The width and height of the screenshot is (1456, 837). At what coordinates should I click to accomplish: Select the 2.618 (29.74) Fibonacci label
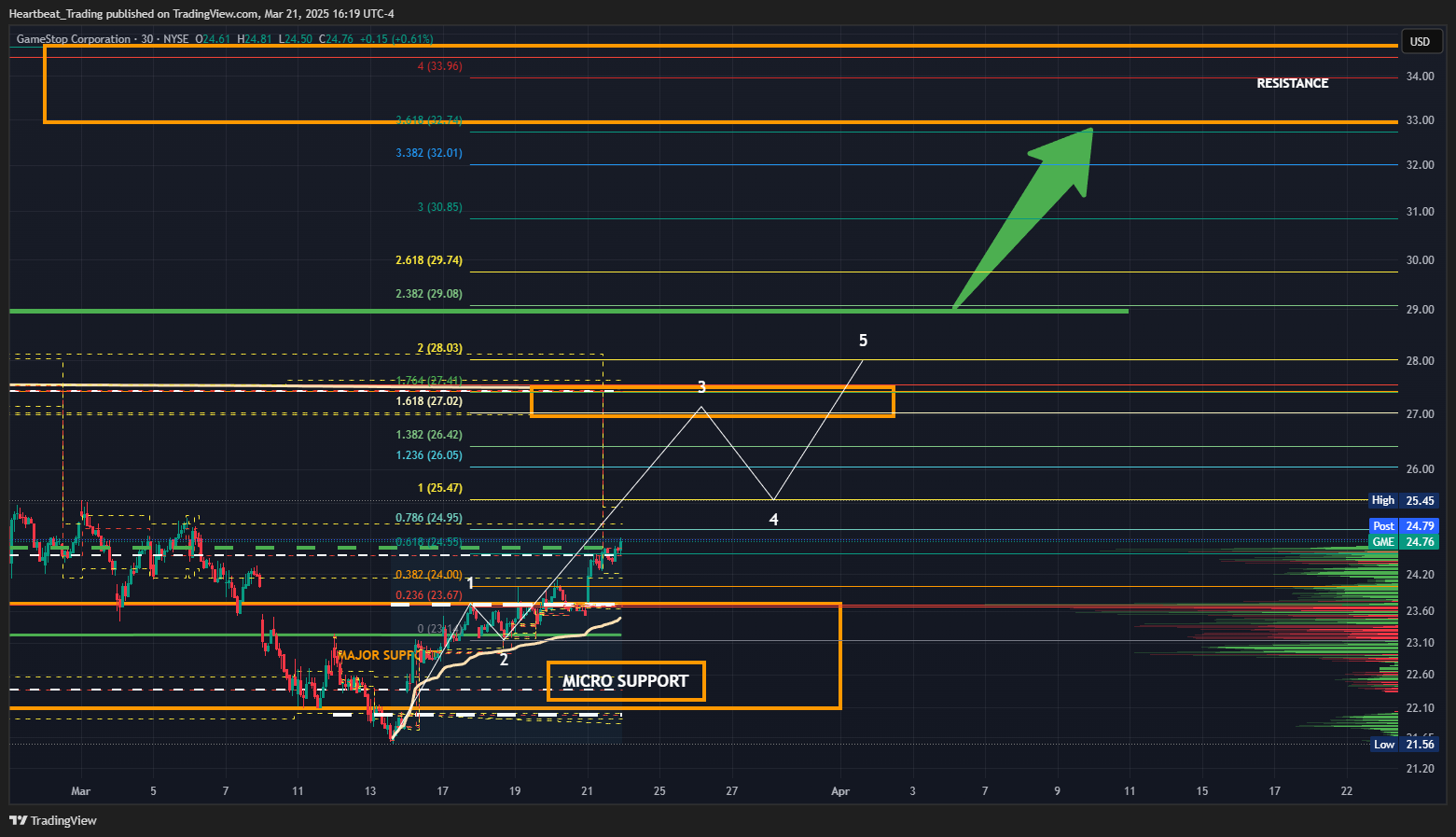(429, 260)
